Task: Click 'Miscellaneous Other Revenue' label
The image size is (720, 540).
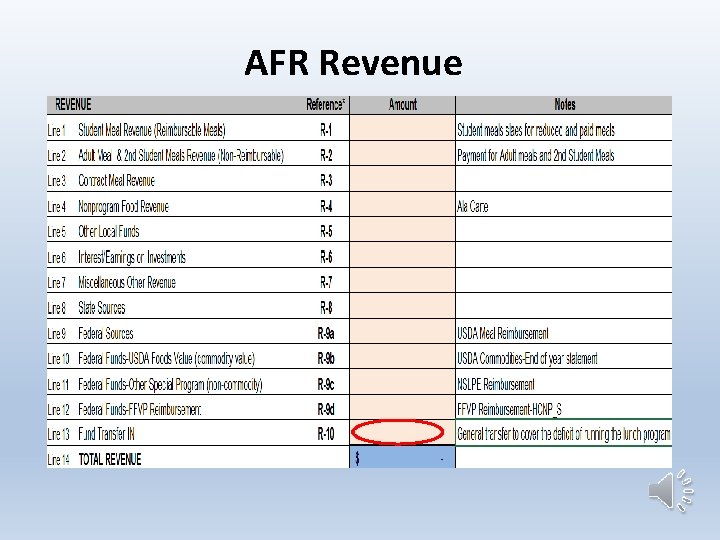Action: 127,282
